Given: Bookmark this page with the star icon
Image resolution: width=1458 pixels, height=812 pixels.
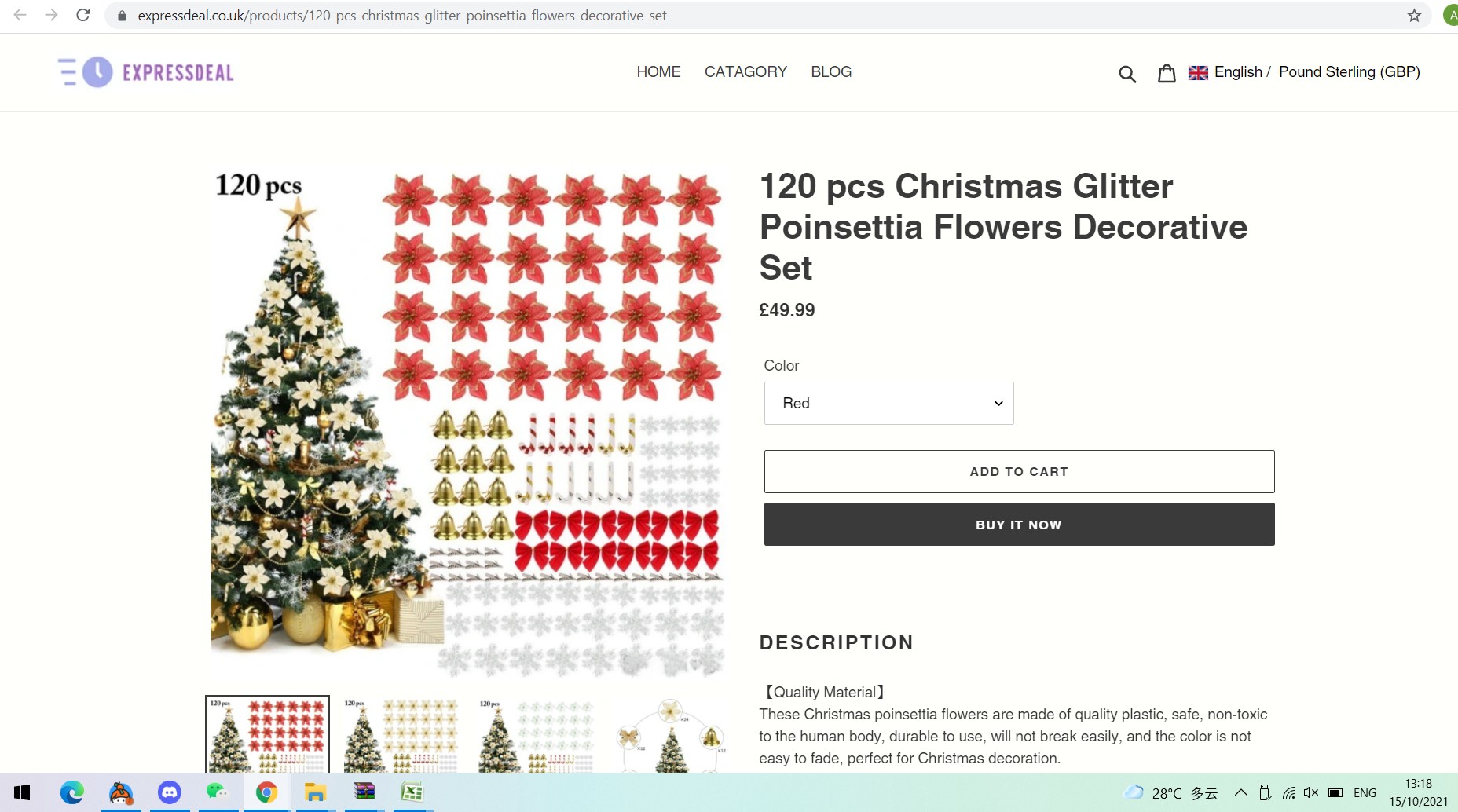Looking at the screenshot, I should coord(1414,16).
